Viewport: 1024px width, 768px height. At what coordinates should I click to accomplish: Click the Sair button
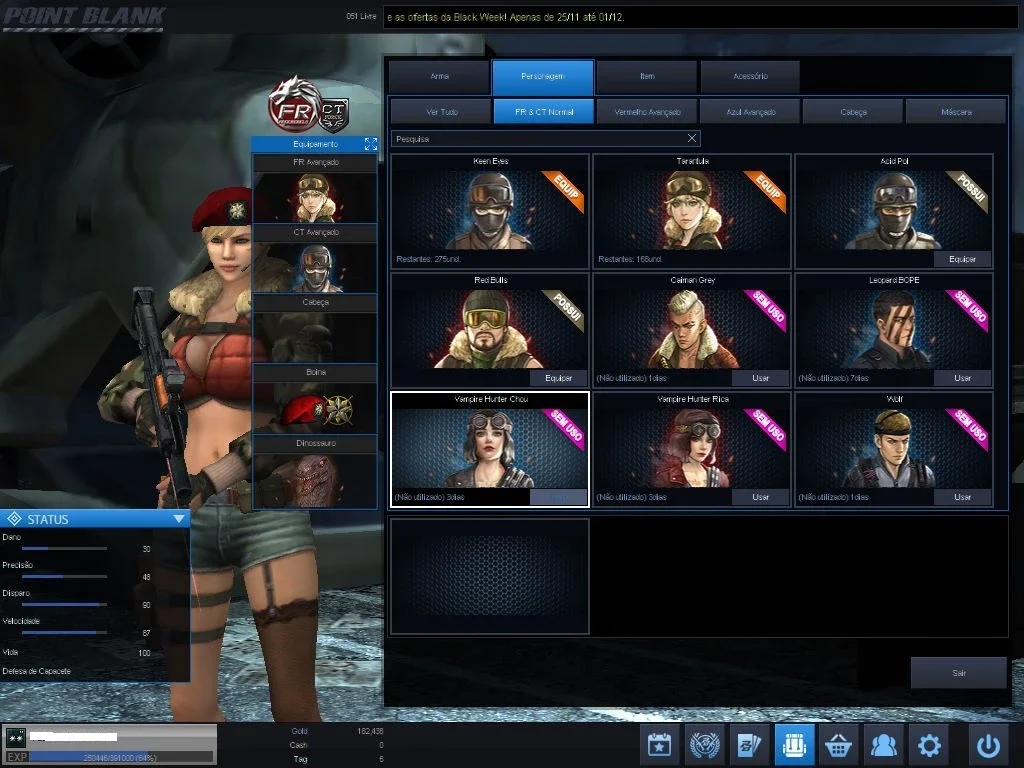coord(958,673)
